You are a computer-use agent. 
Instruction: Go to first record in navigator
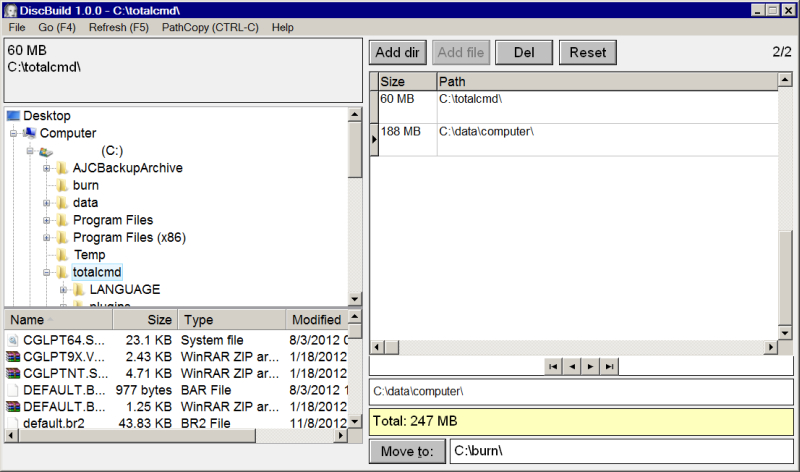[x=553, y=366]
